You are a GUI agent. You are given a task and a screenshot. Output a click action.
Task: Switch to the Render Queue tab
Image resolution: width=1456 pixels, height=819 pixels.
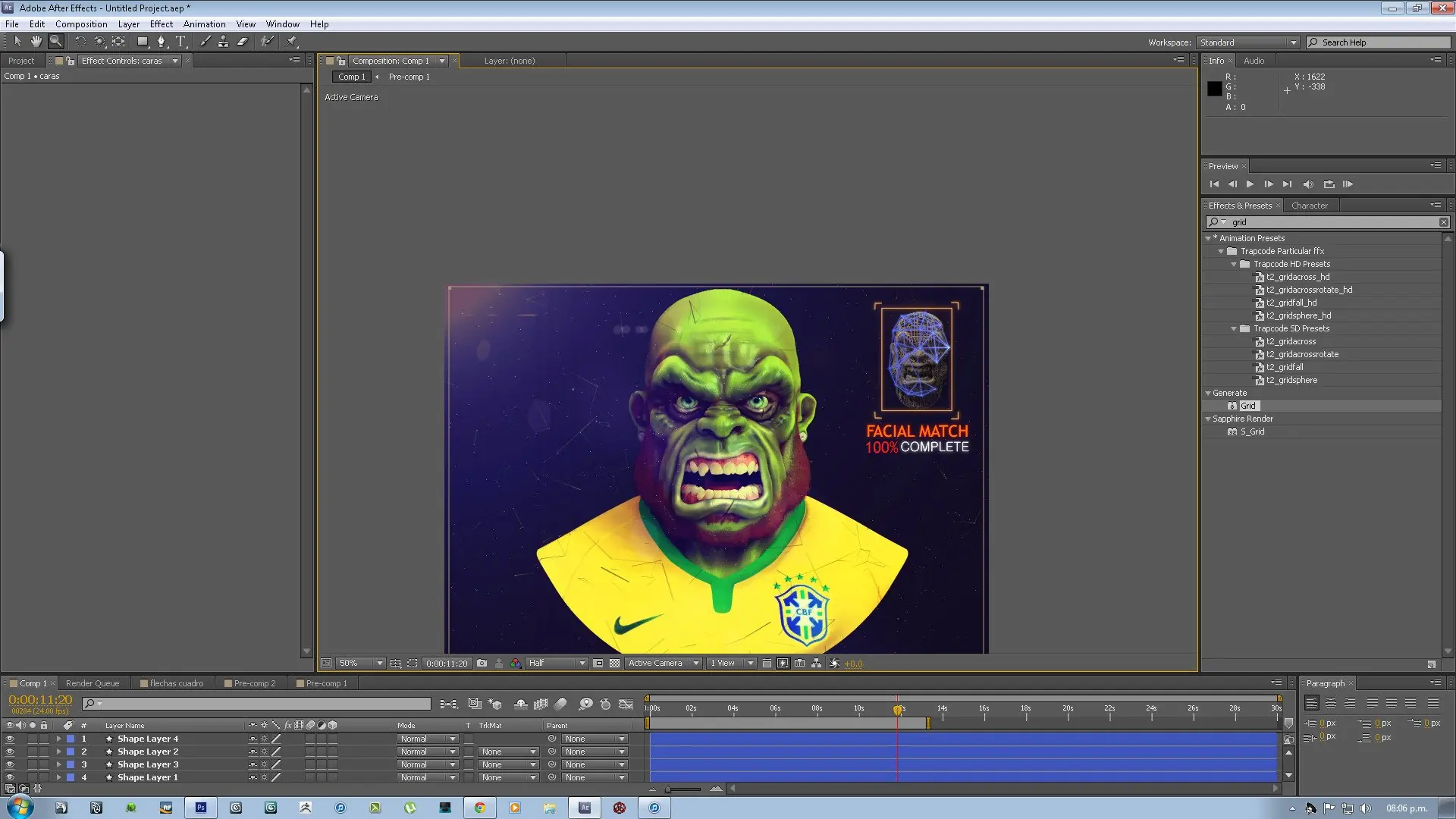[x=93, y=684]
